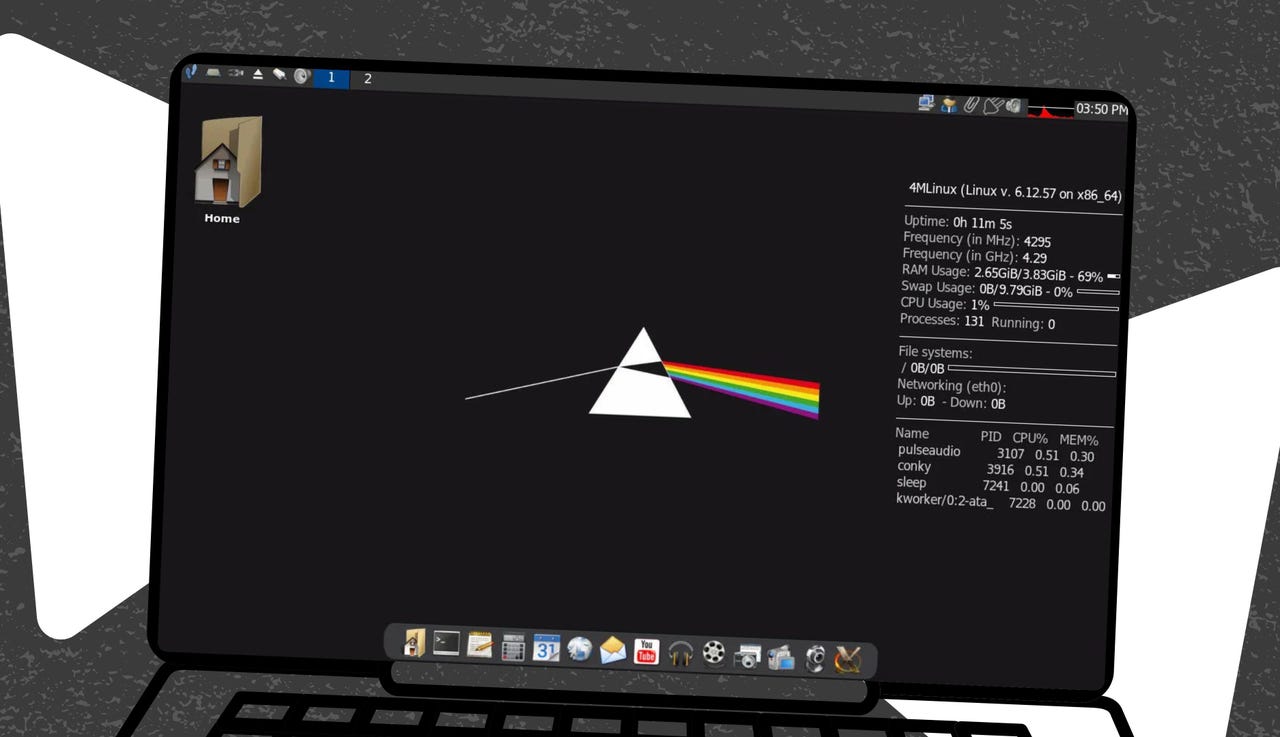Open the screenshot camera tool in the dock
This screenshot has height=737, width=1280.
click(x=746, y=653)
